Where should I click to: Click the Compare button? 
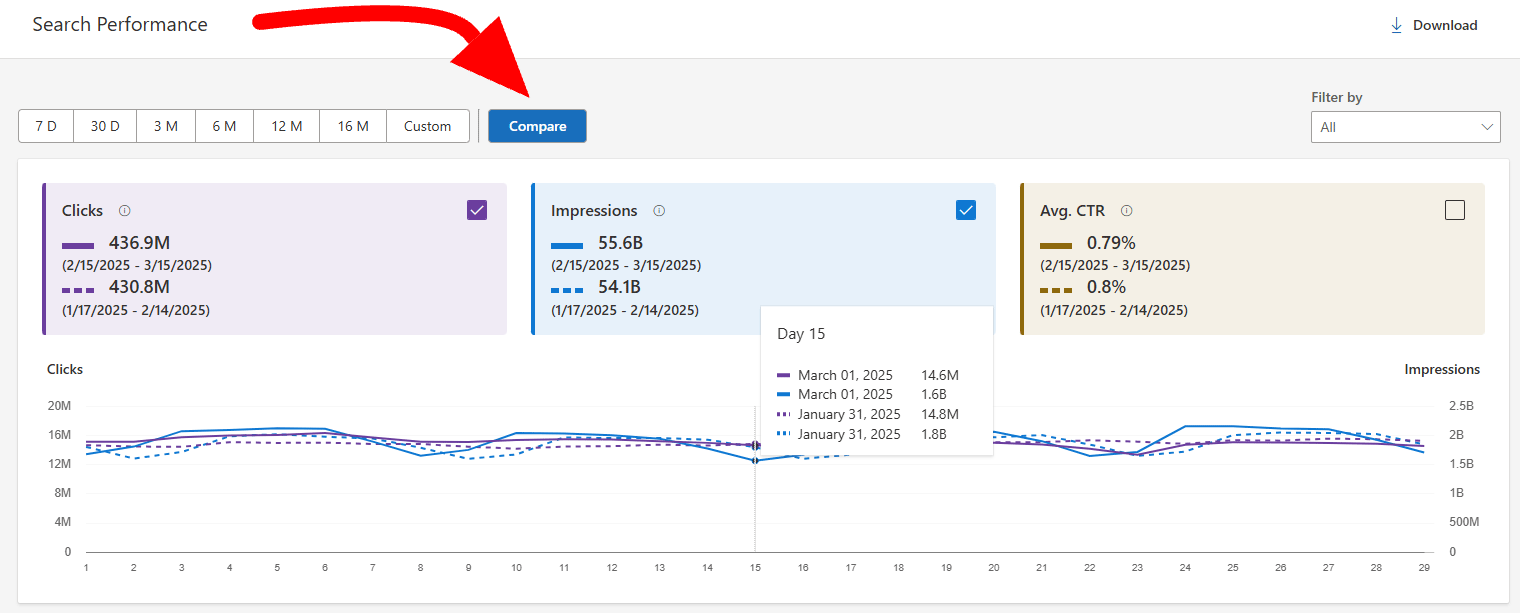[x=537, y=125]
